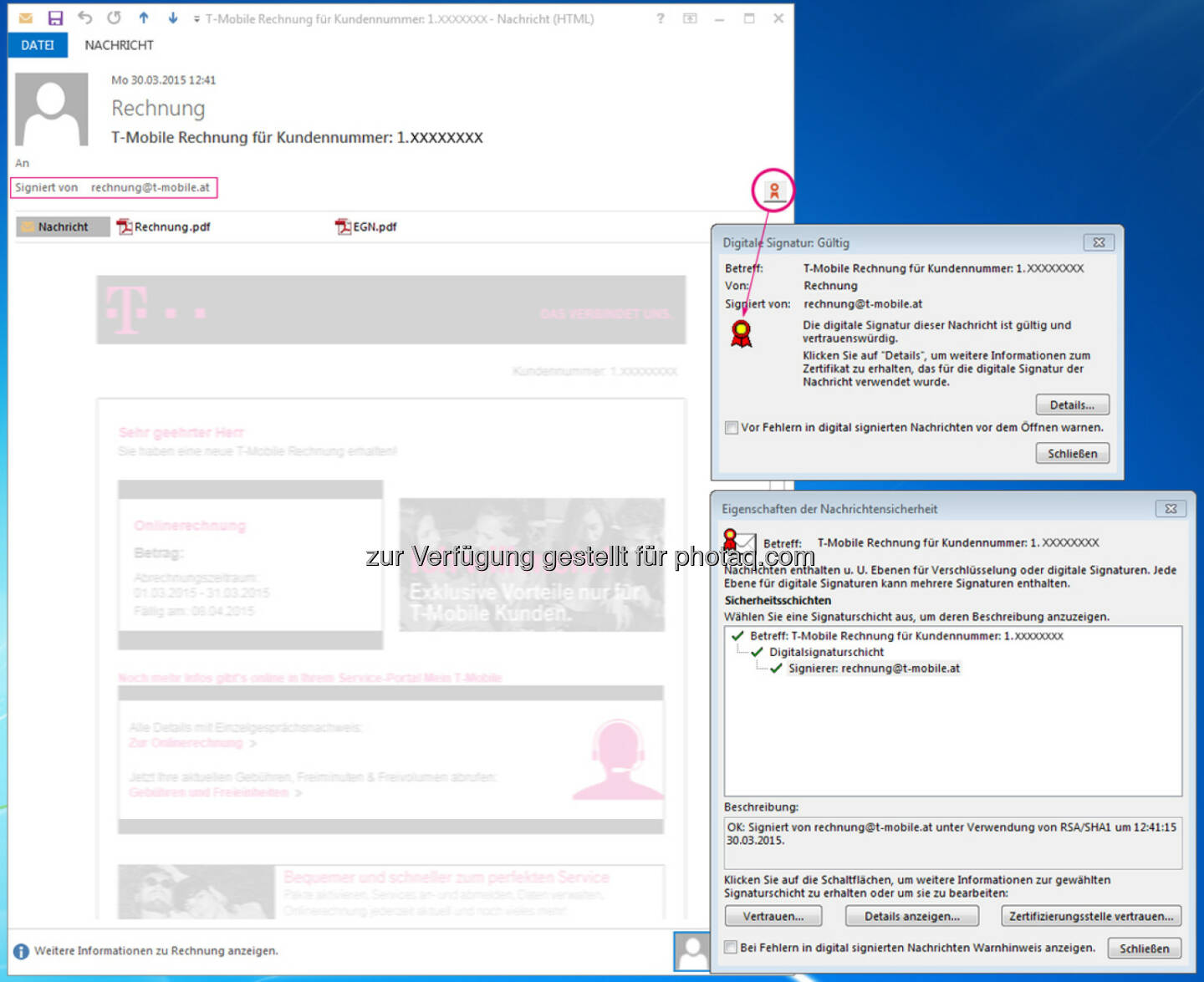Click the Zur Onlinerechnung link in email

186,743
